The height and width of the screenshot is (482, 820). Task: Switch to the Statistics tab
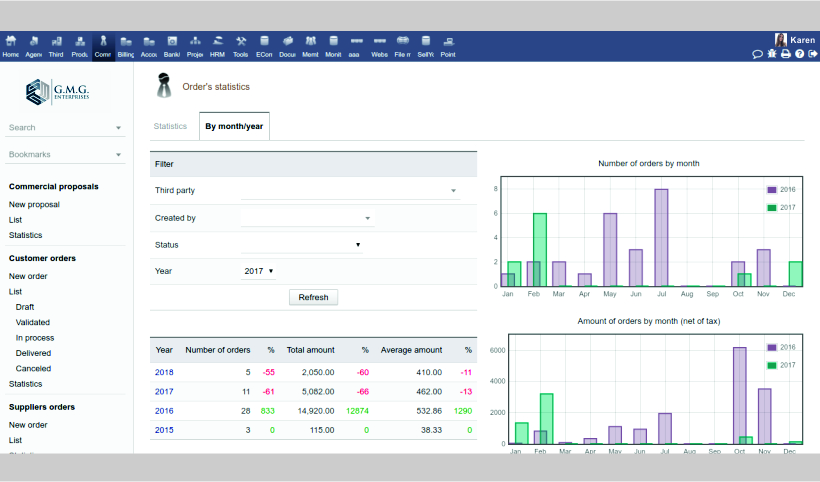click(x=170, y=126)
